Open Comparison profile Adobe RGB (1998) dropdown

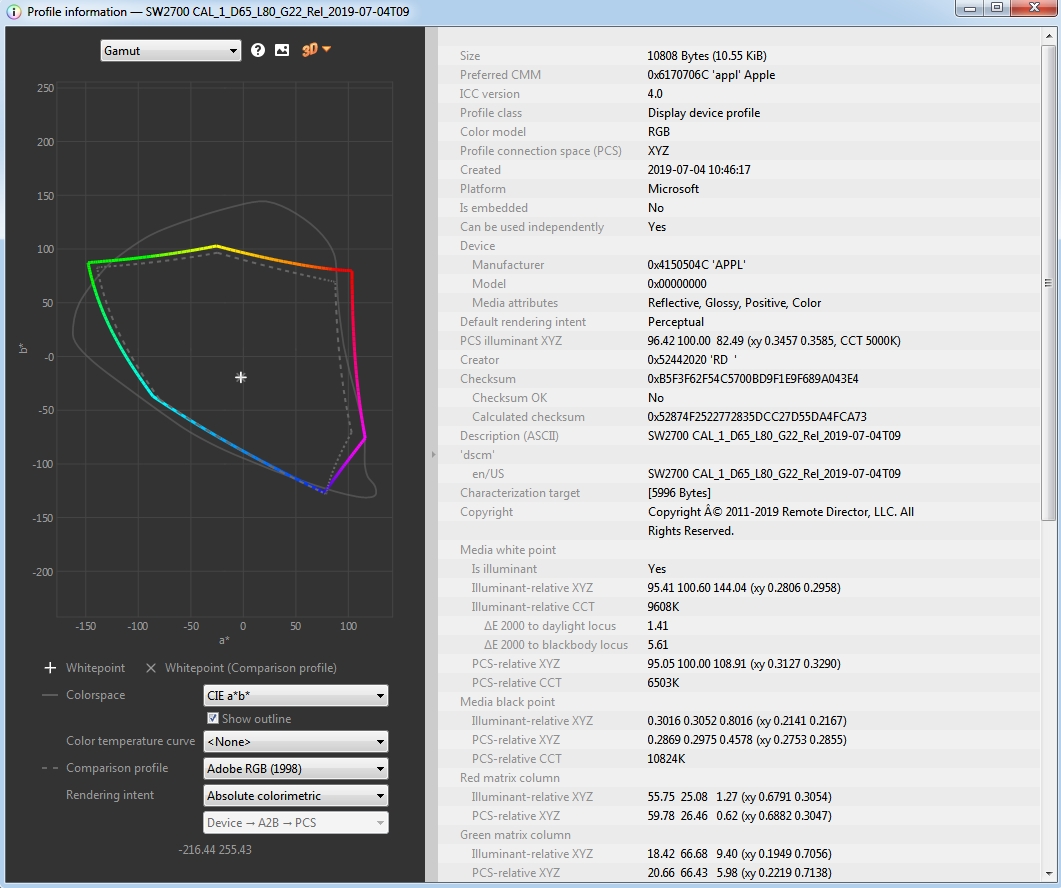click(296, 769)
